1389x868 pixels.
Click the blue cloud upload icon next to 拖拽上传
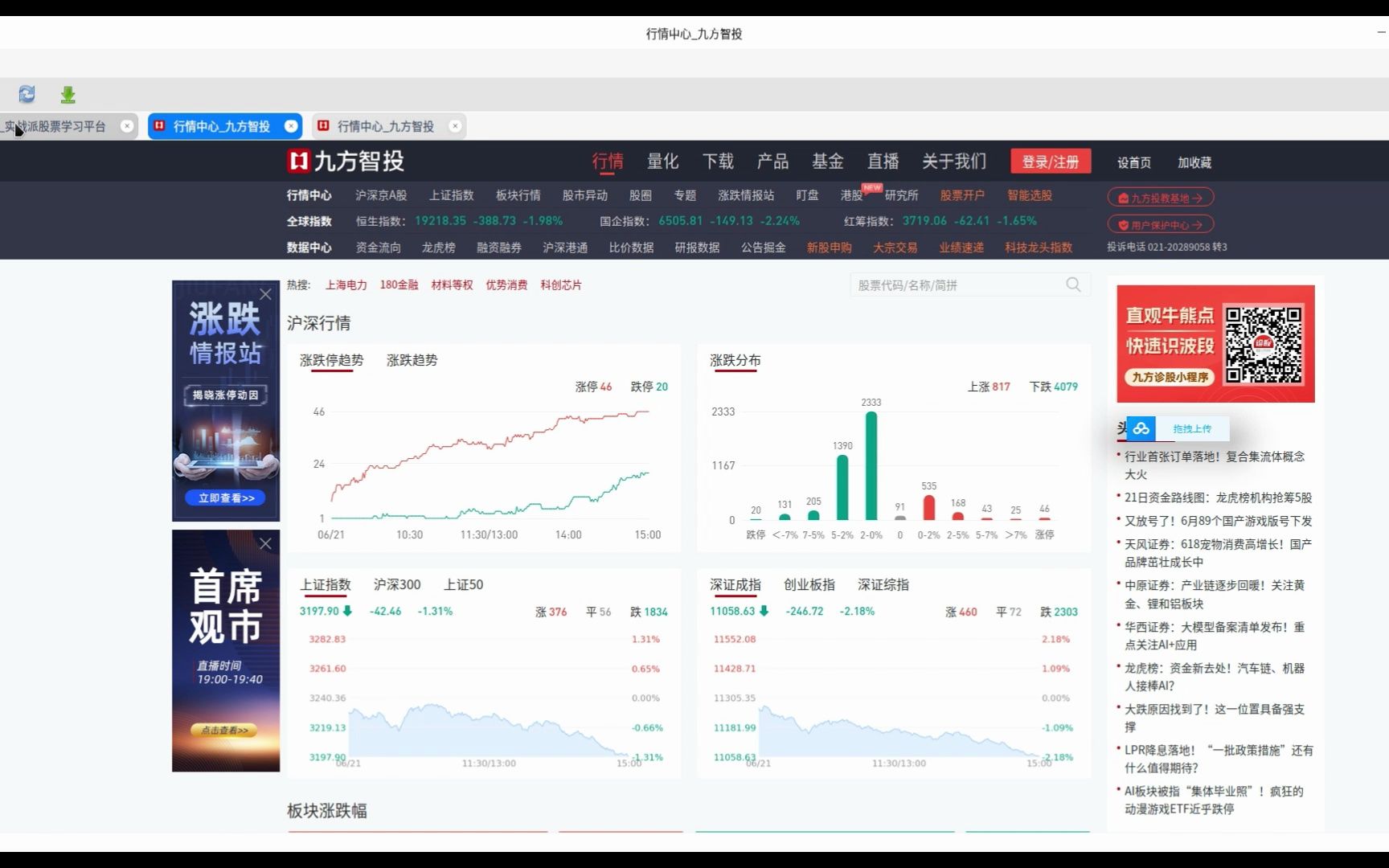click(x=1141, y=428)
